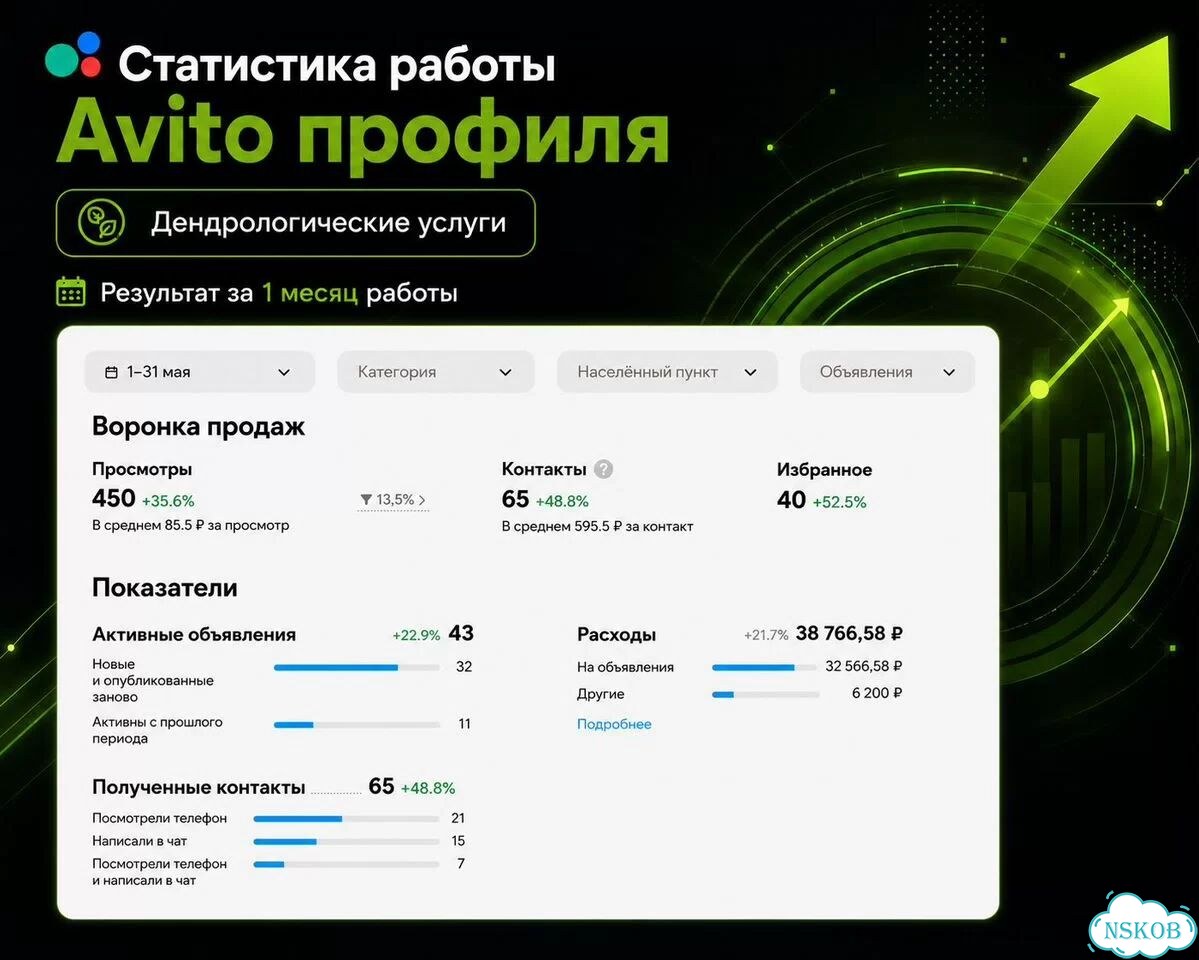Expand the Населённый пункт dropdown

(x=667, y=372)
